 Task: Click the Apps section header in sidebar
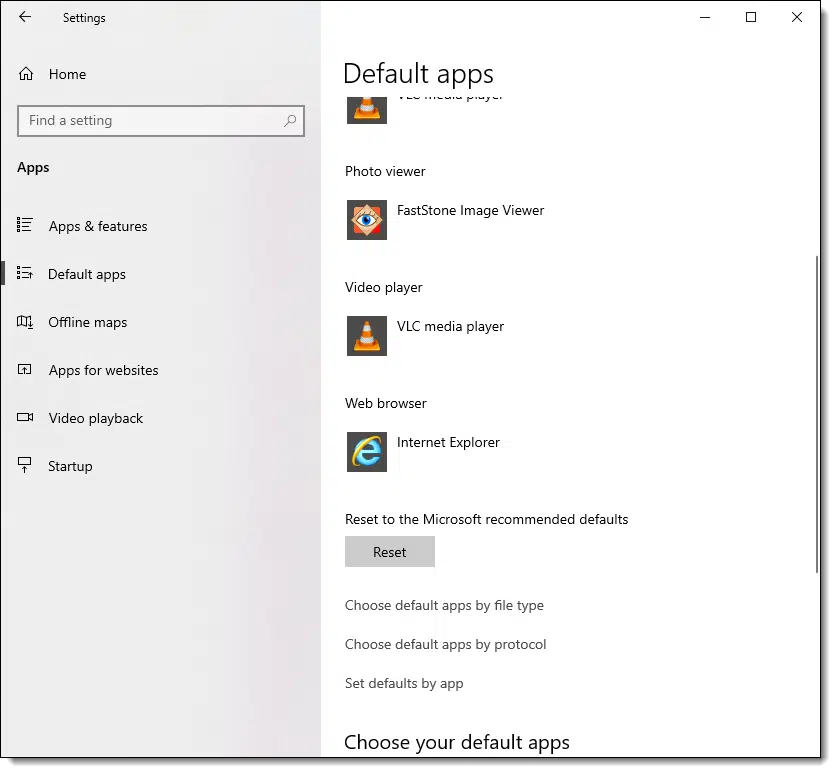[33, 167]
